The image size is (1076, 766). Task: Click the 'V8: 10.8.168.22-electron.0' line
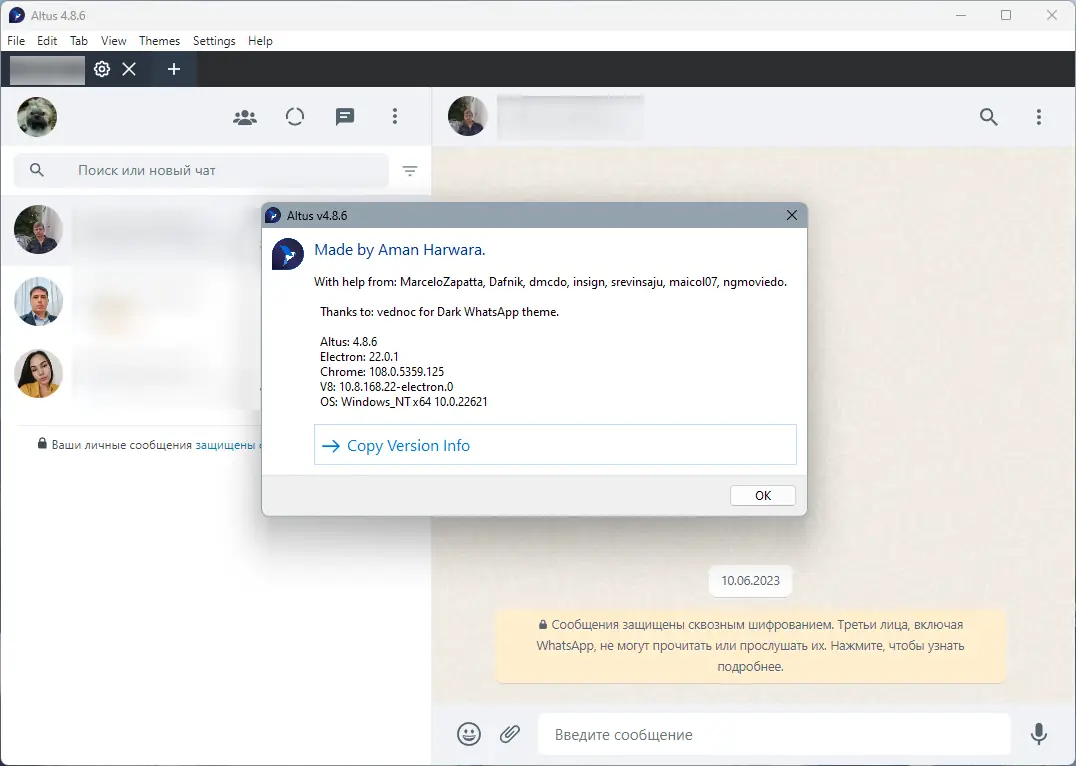click(386, 387)
